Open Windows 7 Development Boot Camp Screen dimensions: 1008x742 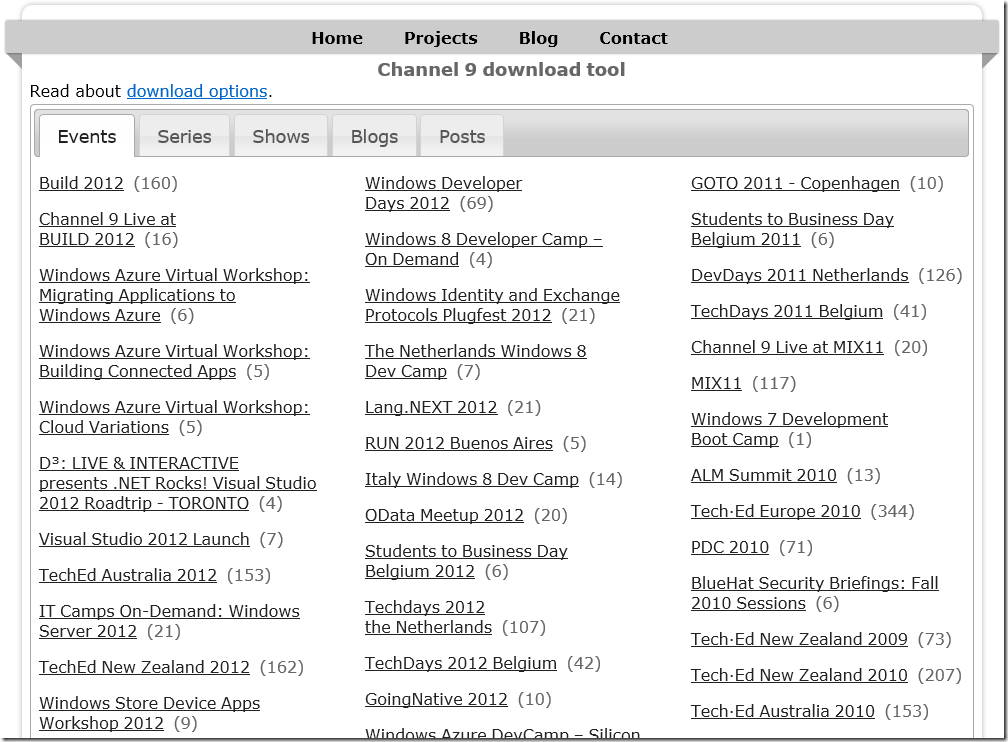[x=789, y=429]
